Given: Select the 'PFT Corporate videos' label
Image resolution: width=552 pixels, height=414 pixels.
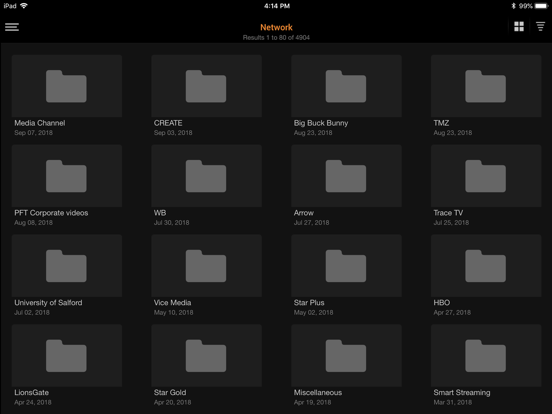Looking at the screenshot, I should coord(51,213).
